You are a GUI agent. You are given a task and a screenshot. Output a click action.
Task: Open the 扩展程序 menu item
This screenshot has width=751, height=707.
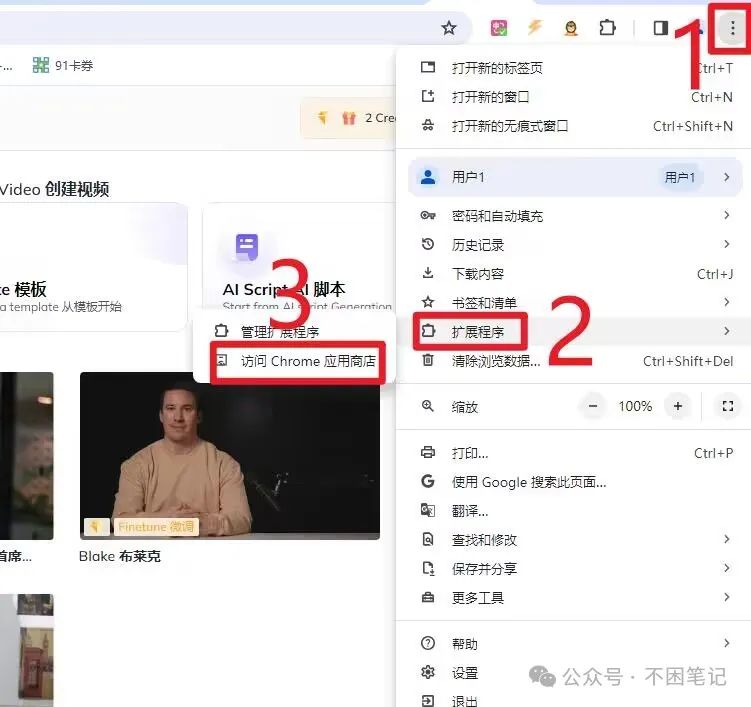[x=574, y=331]
